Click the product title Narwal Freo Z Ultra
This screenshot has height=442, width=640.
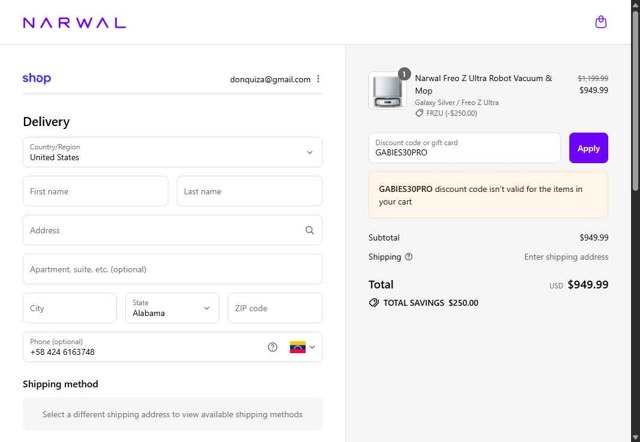pyautogui.click(x=483, y=84)
